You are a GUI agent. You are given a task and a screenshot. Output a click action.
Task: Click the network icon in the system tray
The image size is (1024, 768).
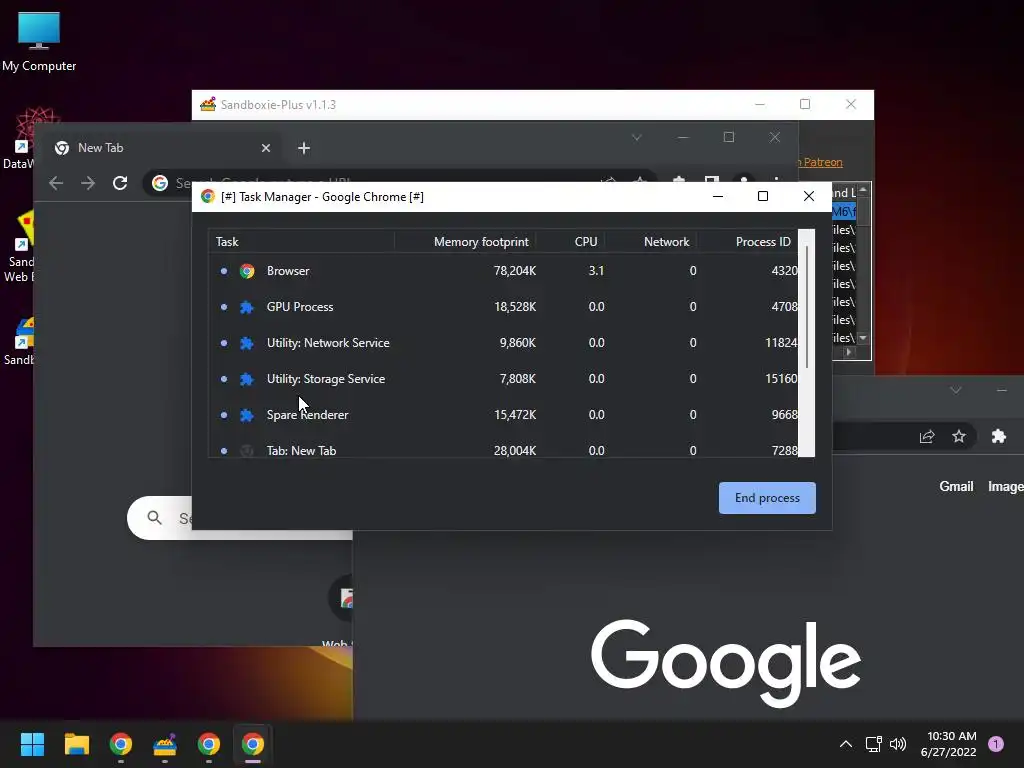873,744
